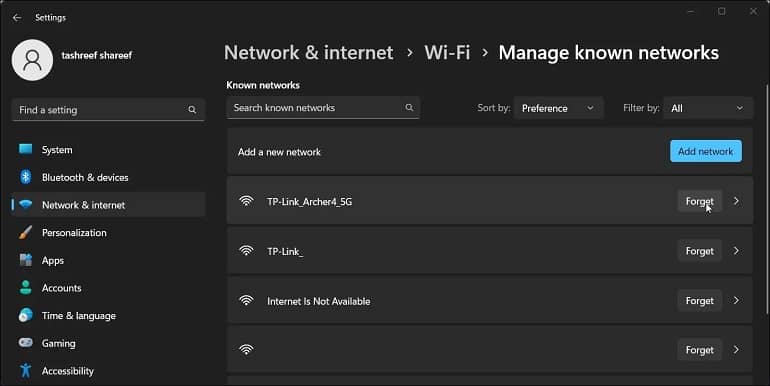Click the Add network button
The height and width of the screenshot is (386, 770).
(706, 151)
